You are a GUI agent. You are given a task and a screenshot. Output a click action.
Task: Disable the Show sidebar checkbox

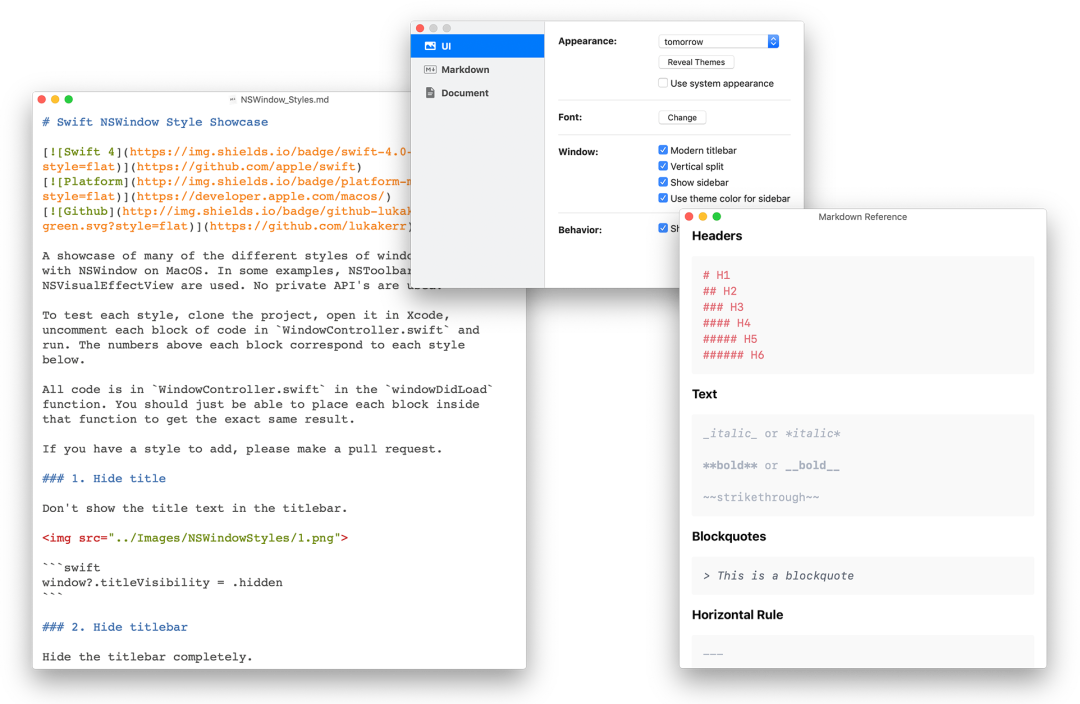tap(663, 183)
